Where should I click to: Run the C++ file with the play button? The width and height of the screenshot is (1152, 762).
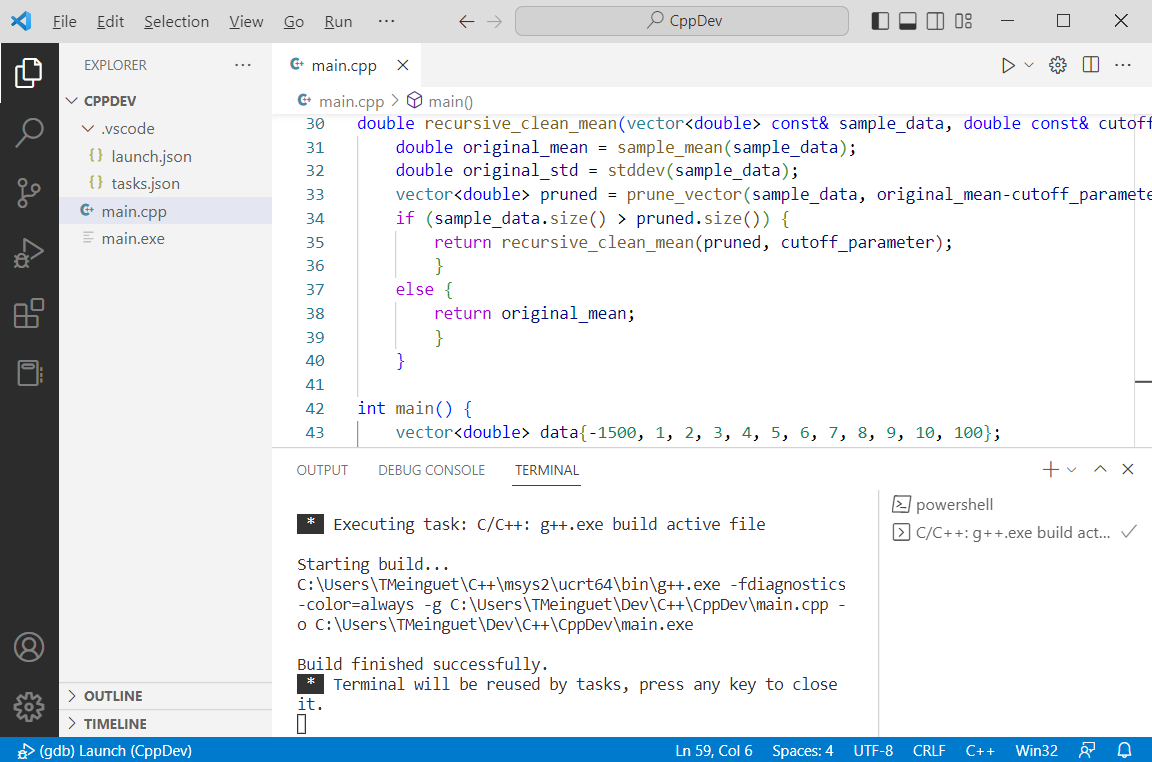coord(1010,64)
